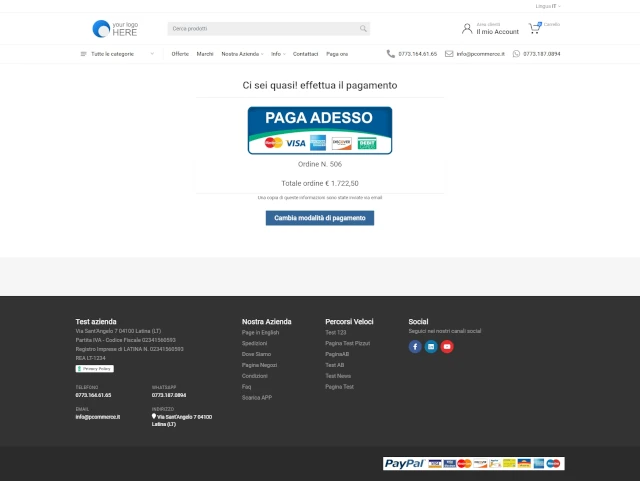Open the Il mio Account link
The width and height of the screenshot is (640, 481).
pyautogui.click(x=498, y=32)
